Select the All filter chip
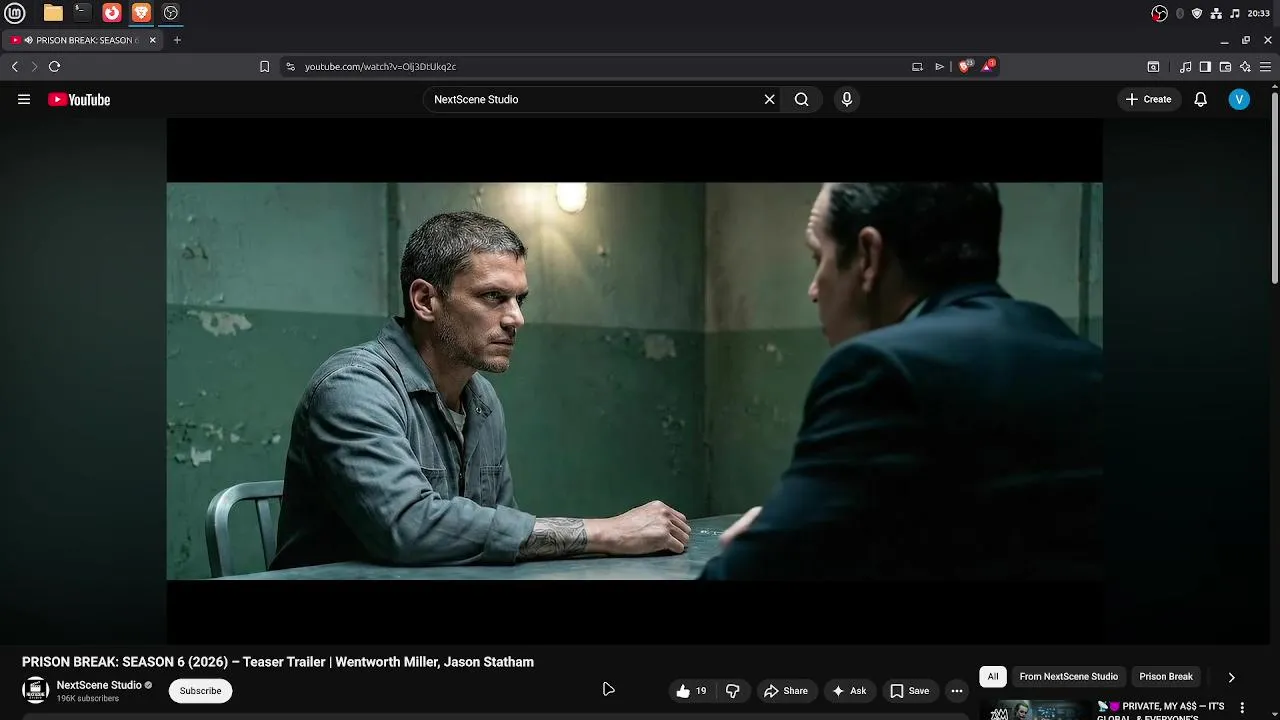This screenshot has height=720, width=1280. click(993, 677)
